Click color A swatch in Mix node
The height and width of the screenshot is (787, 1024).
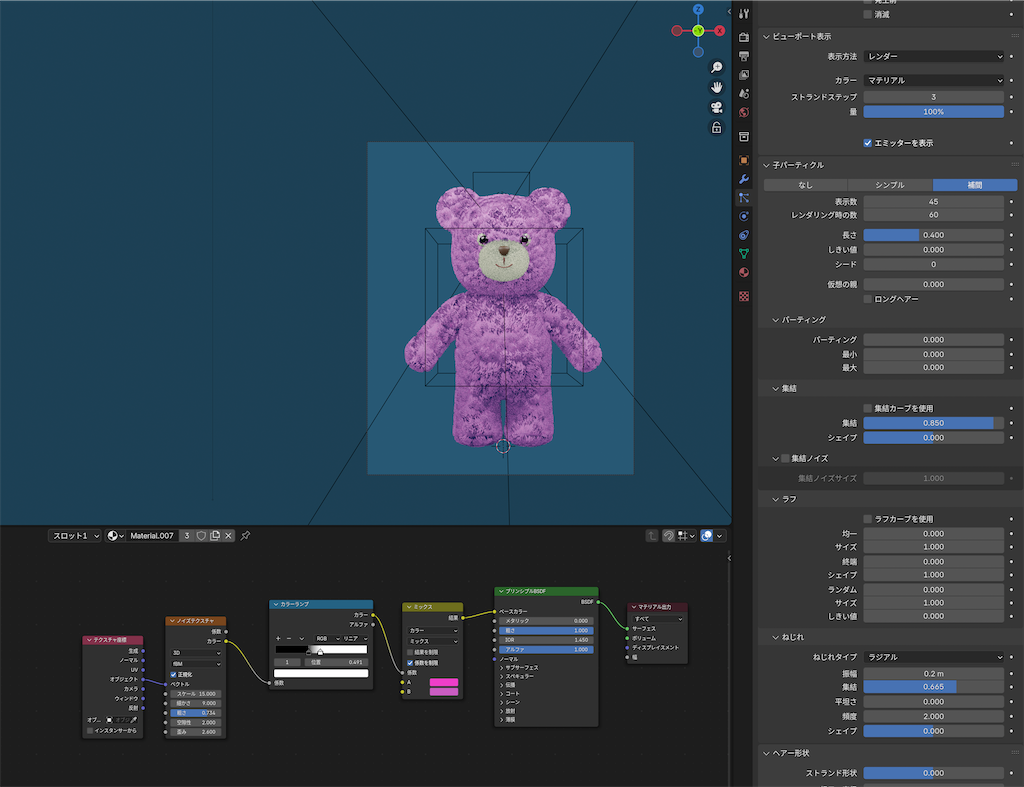tap(443, 683)
